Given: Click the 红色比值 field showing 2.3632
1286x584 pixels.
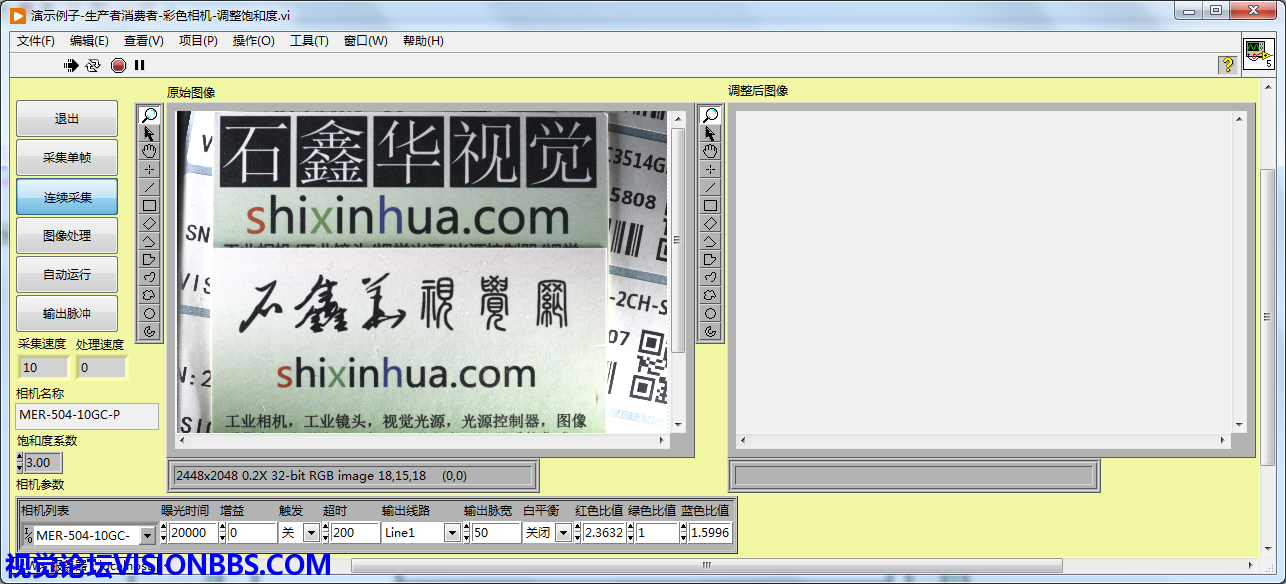Looking at the screenshot, I should click(603, 533).
